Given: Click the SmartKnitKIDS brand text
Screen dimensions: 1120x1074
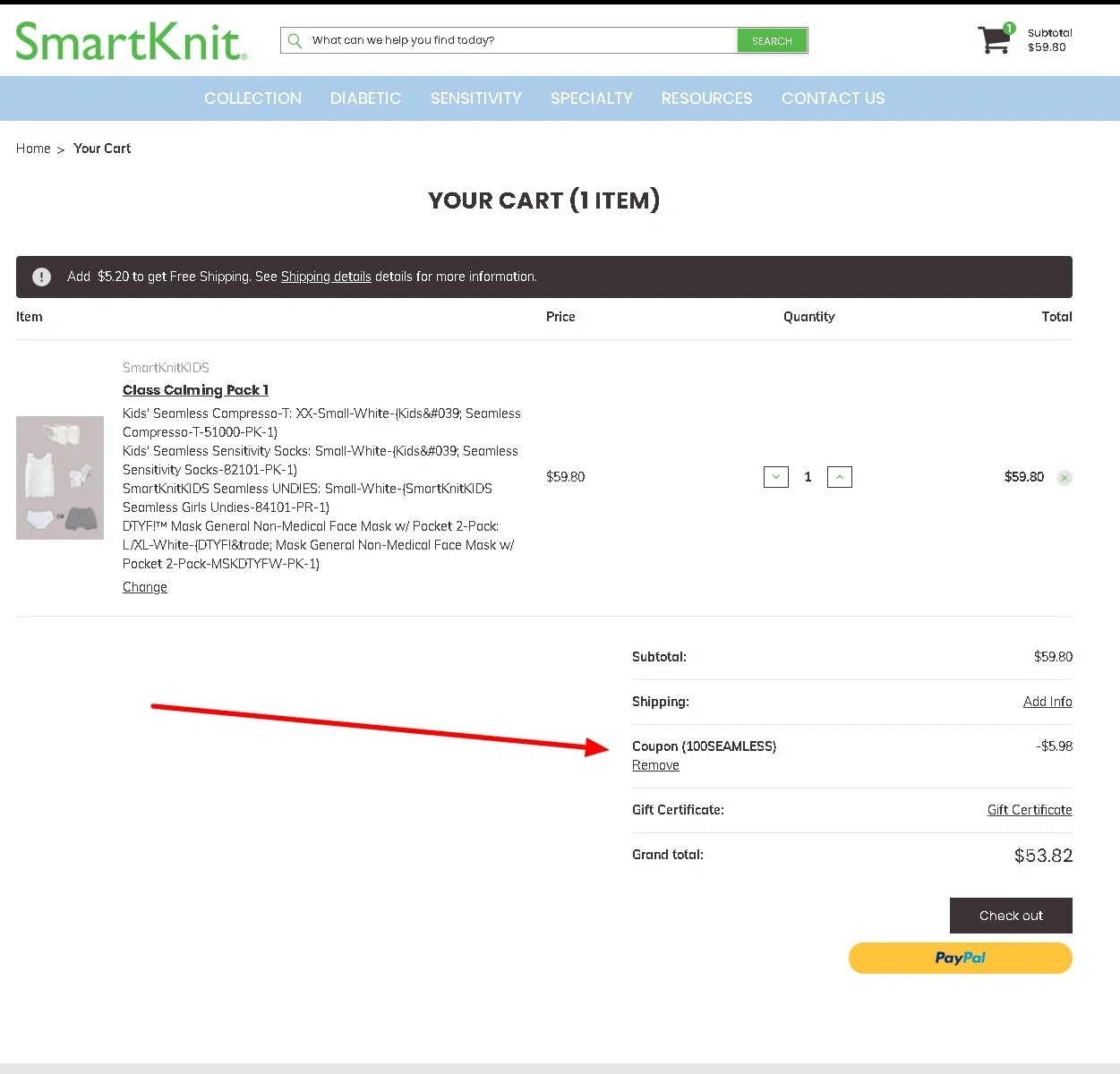Looking at the screenshot, I should 166,368.
